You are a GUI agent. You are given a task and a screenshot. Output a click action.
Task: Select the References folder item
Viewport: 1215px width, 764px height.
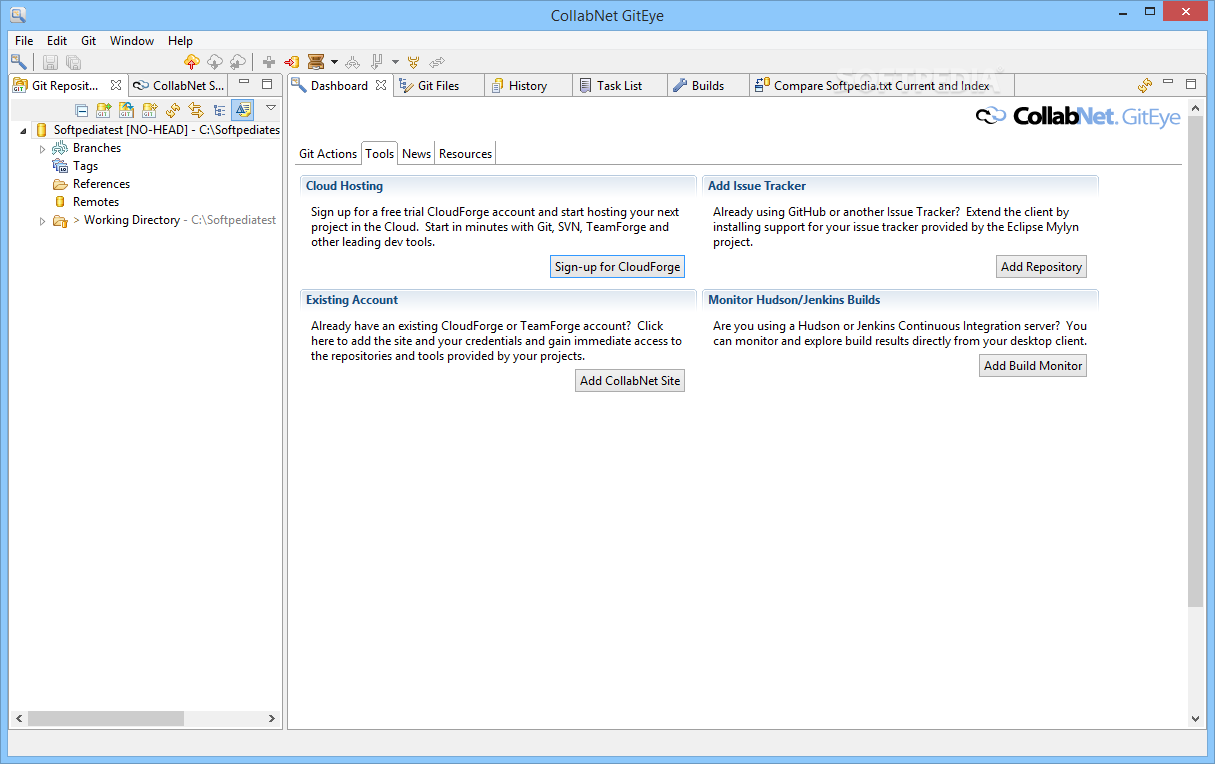101,184
